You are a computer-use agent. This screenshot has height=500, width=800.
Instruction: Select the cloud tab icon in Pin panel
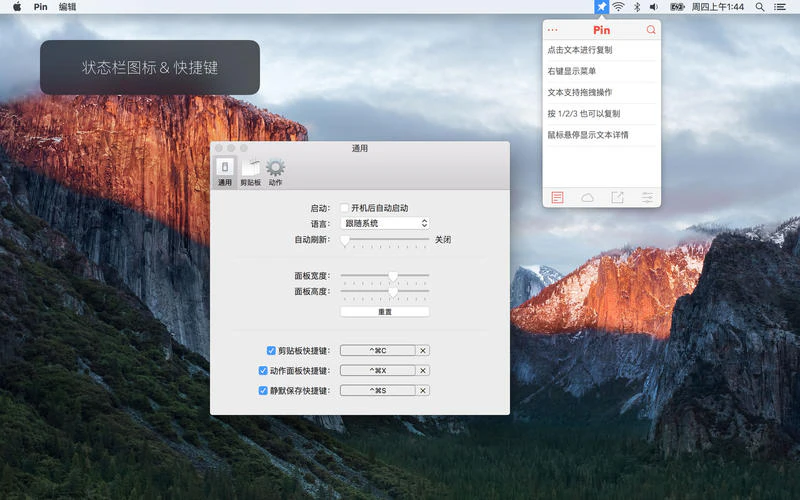587,197
